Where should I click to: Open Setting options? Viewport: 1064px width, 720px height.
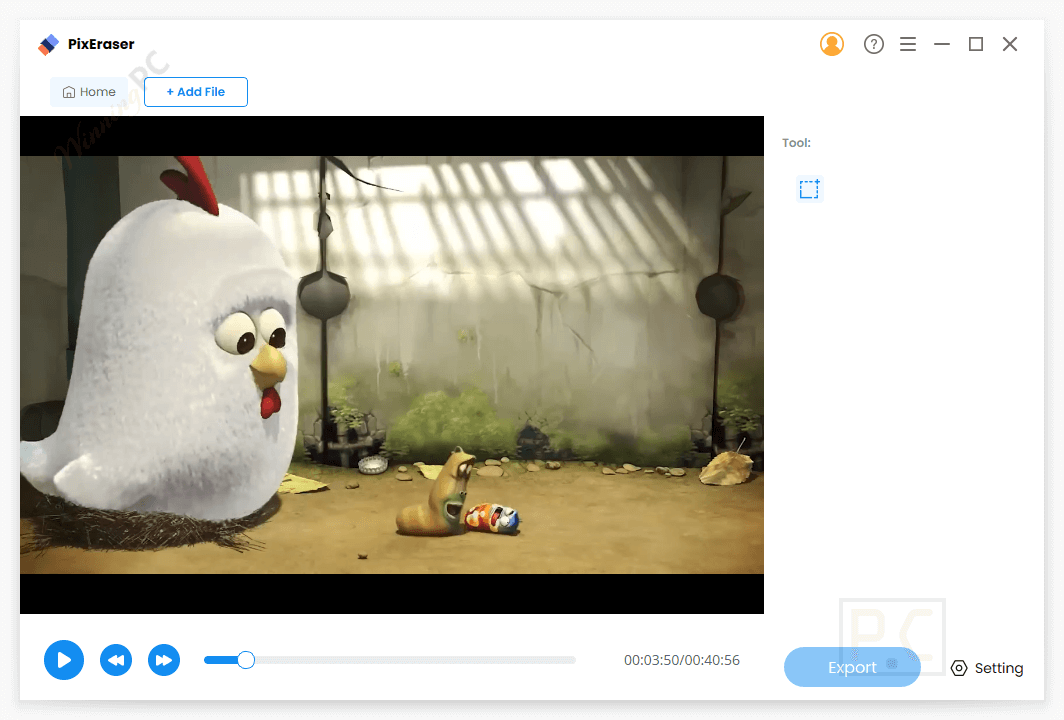point(987,668)
